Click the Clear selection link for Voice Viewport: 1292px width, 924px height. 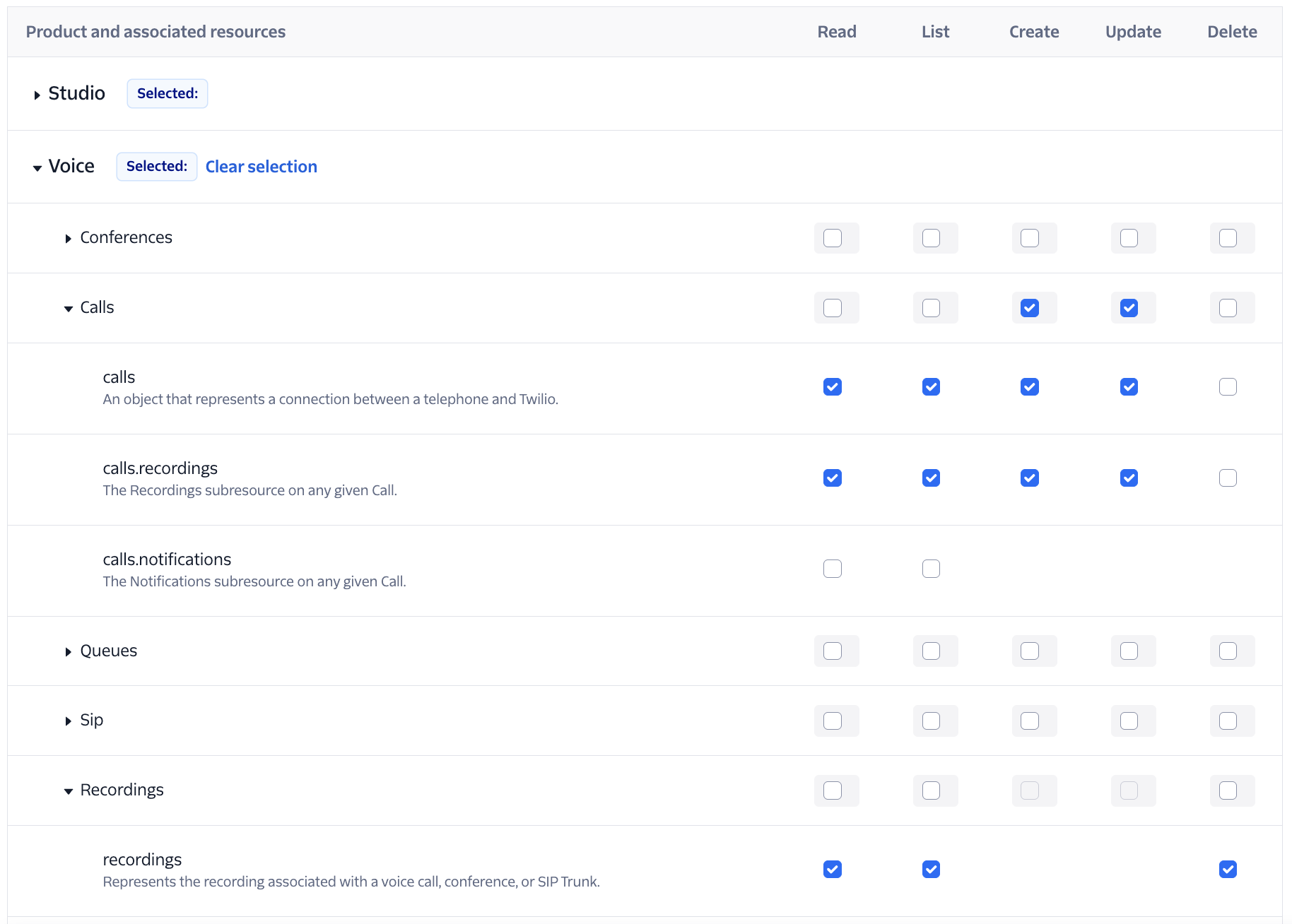click(261, 167)
